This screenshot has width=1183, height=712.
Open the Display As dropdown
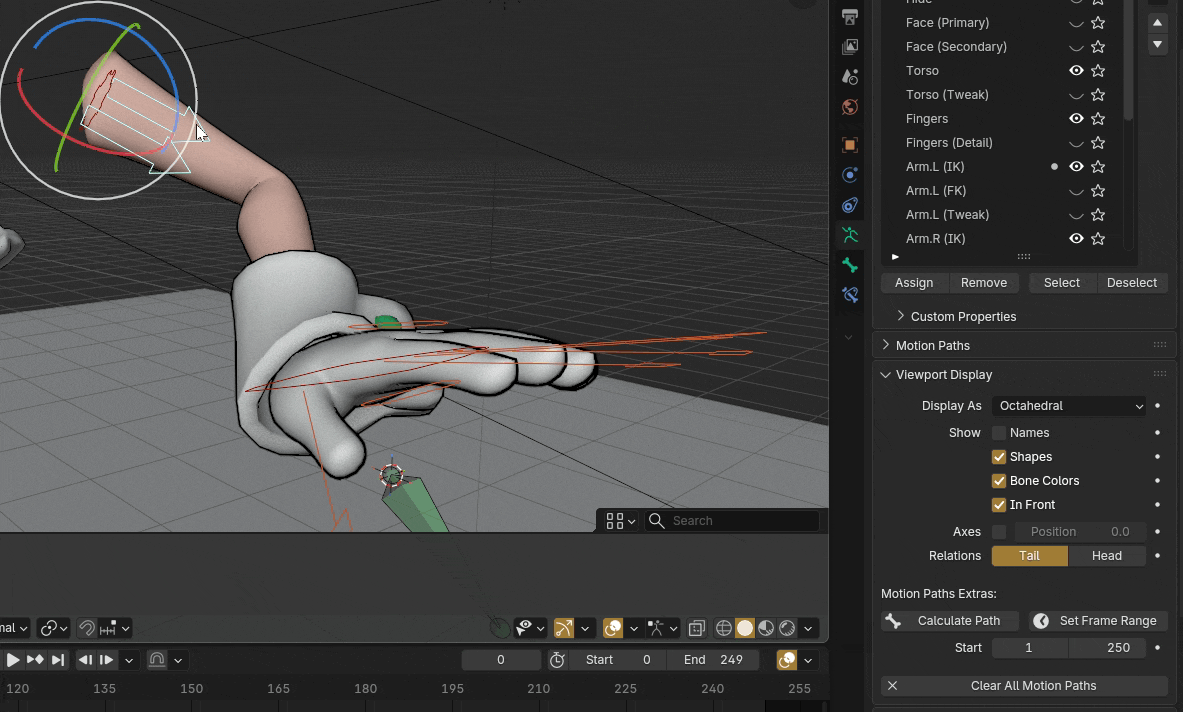tap(1069, 406)
